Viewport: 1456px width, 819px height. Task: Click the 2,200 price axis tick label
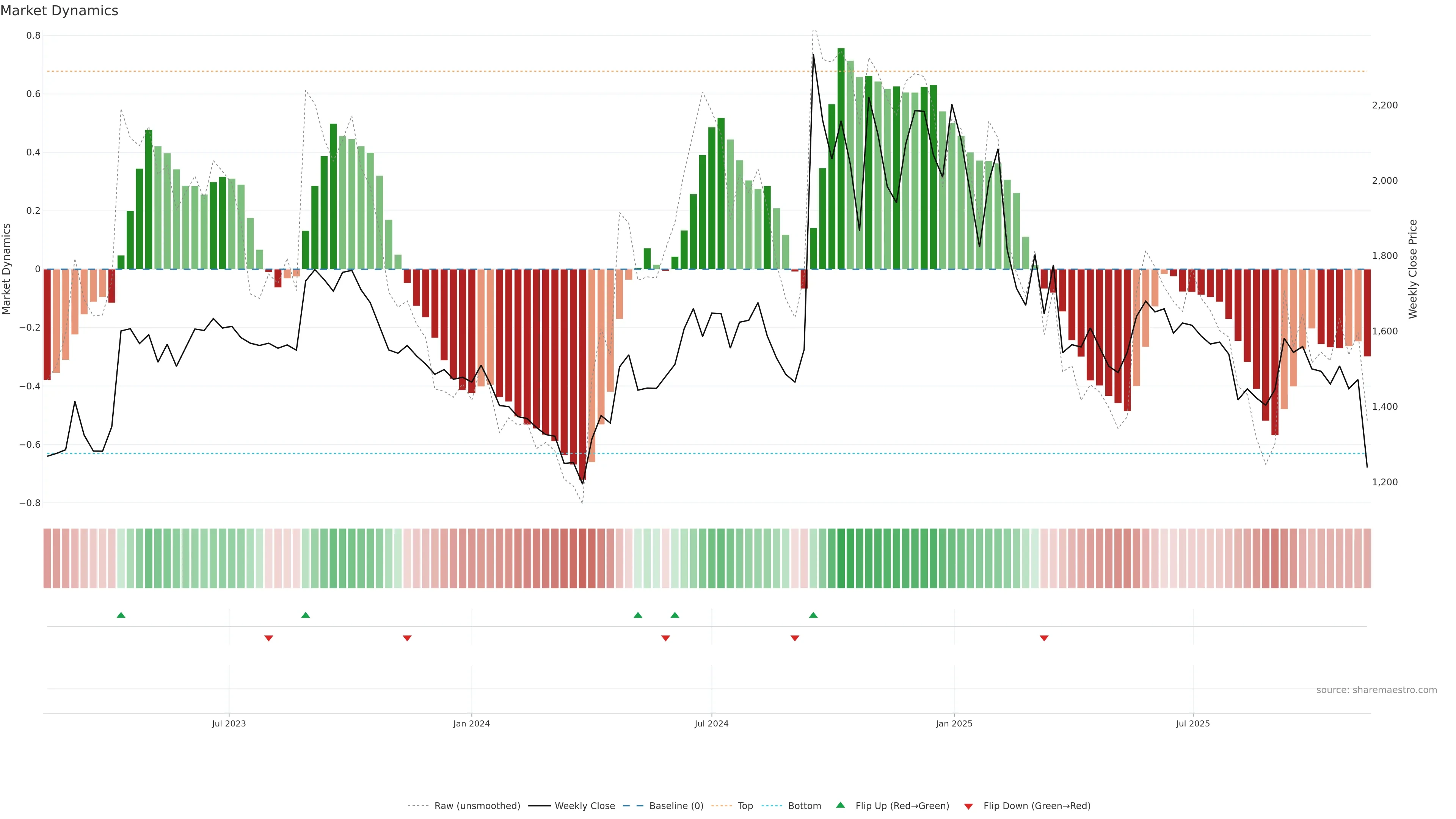[1384, 105]
